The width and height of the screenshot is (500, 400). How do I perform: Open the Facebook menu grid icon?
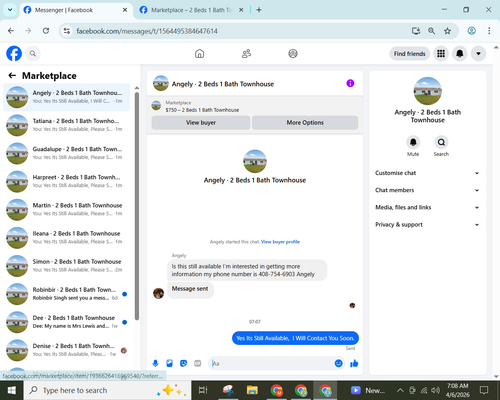coord(441,53)
